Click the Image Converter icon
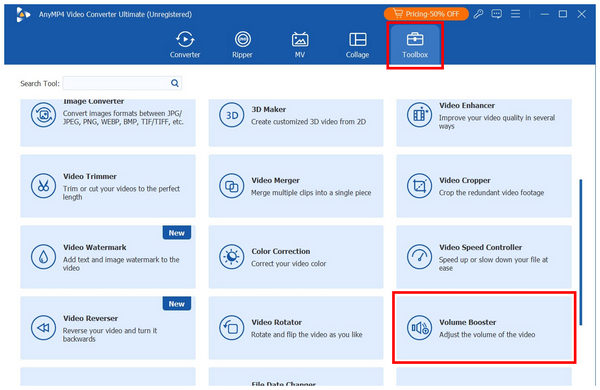Viewport: 600px width, 390px height. [x=43, y=114]
